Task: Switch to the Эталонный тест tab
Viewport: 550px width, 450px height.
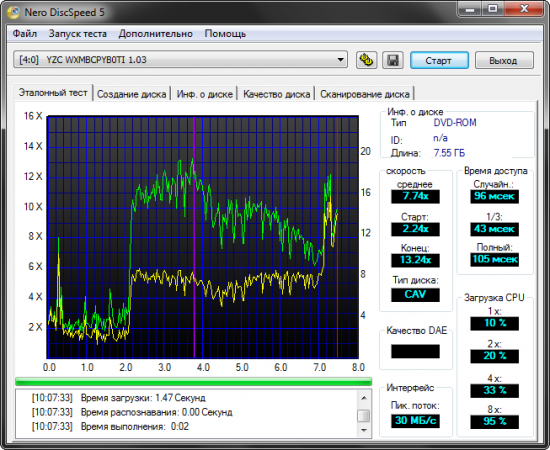Action: tap(53, 93)
